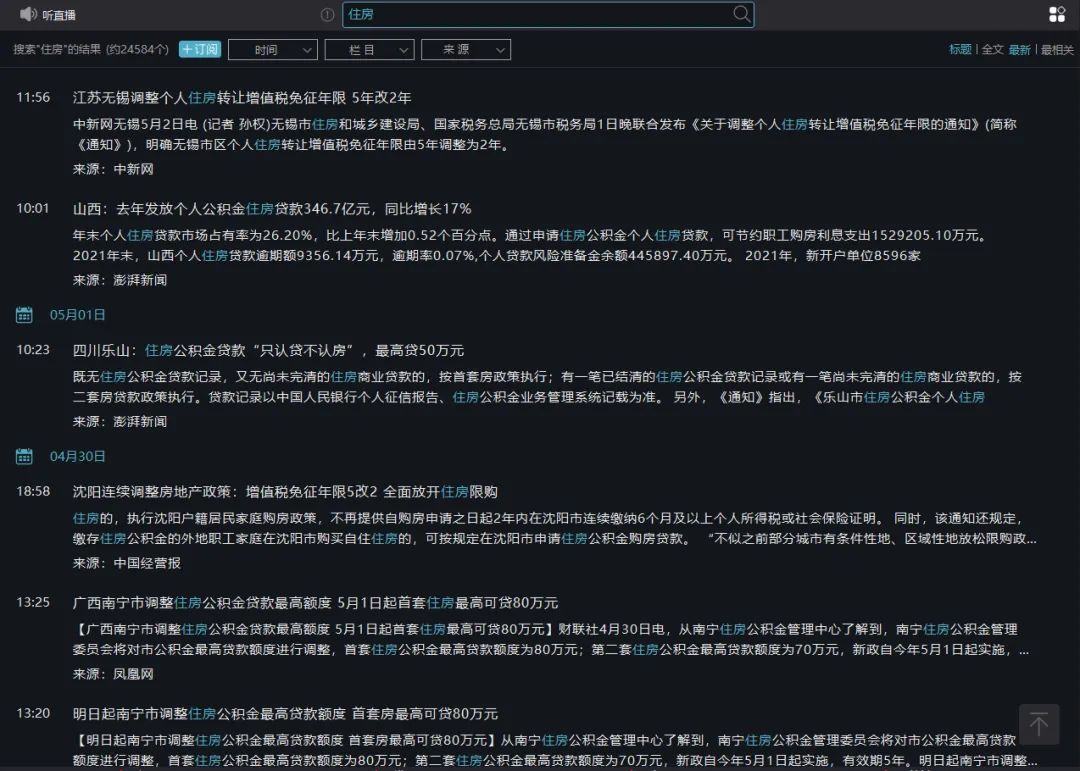
Task: Click the calendar icon next to 04月30日
Action: pyautogui.click(x=24, y=456)
